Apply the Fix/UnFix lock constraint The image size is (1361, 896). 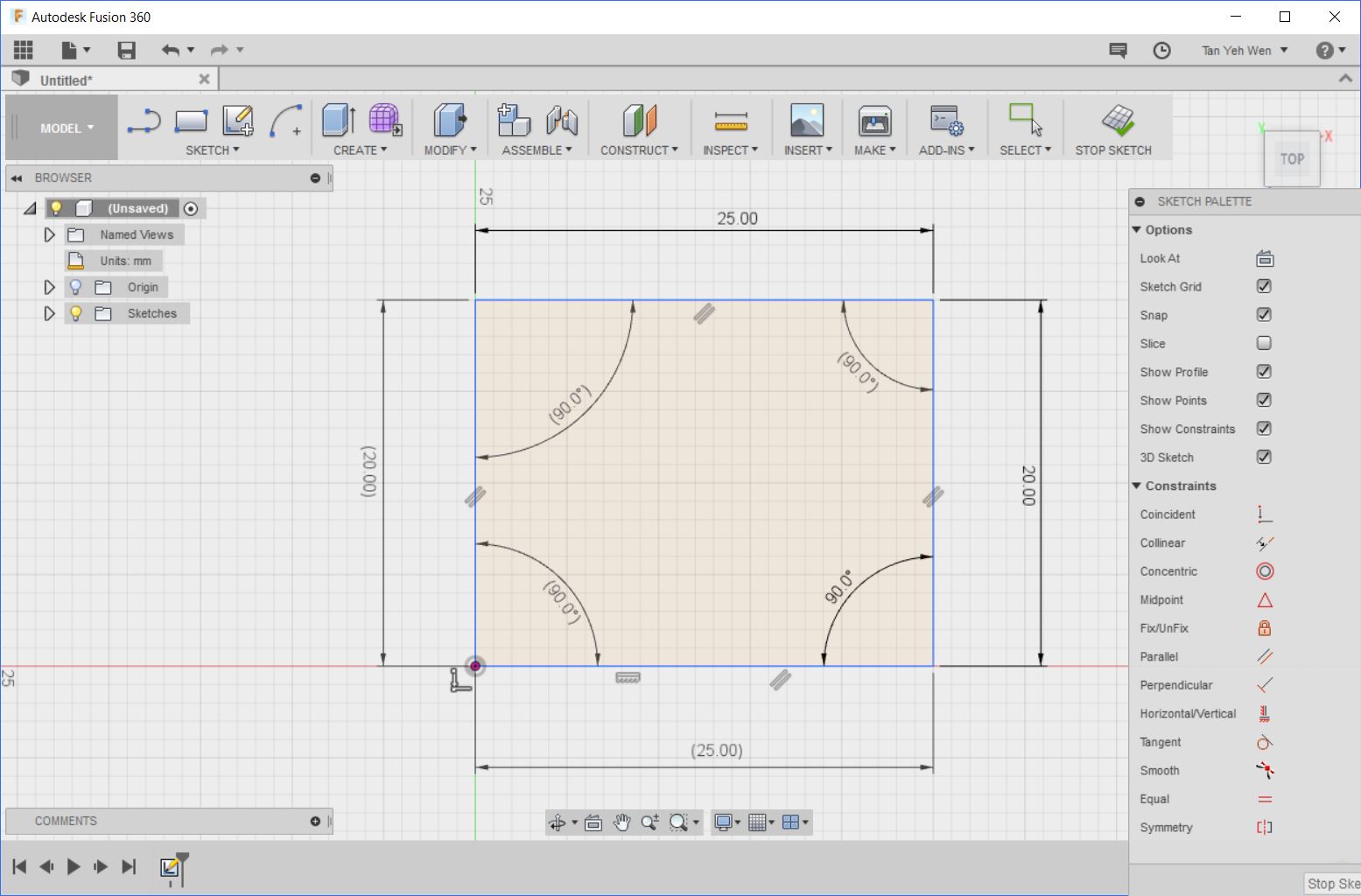(x=1265, y=628)
